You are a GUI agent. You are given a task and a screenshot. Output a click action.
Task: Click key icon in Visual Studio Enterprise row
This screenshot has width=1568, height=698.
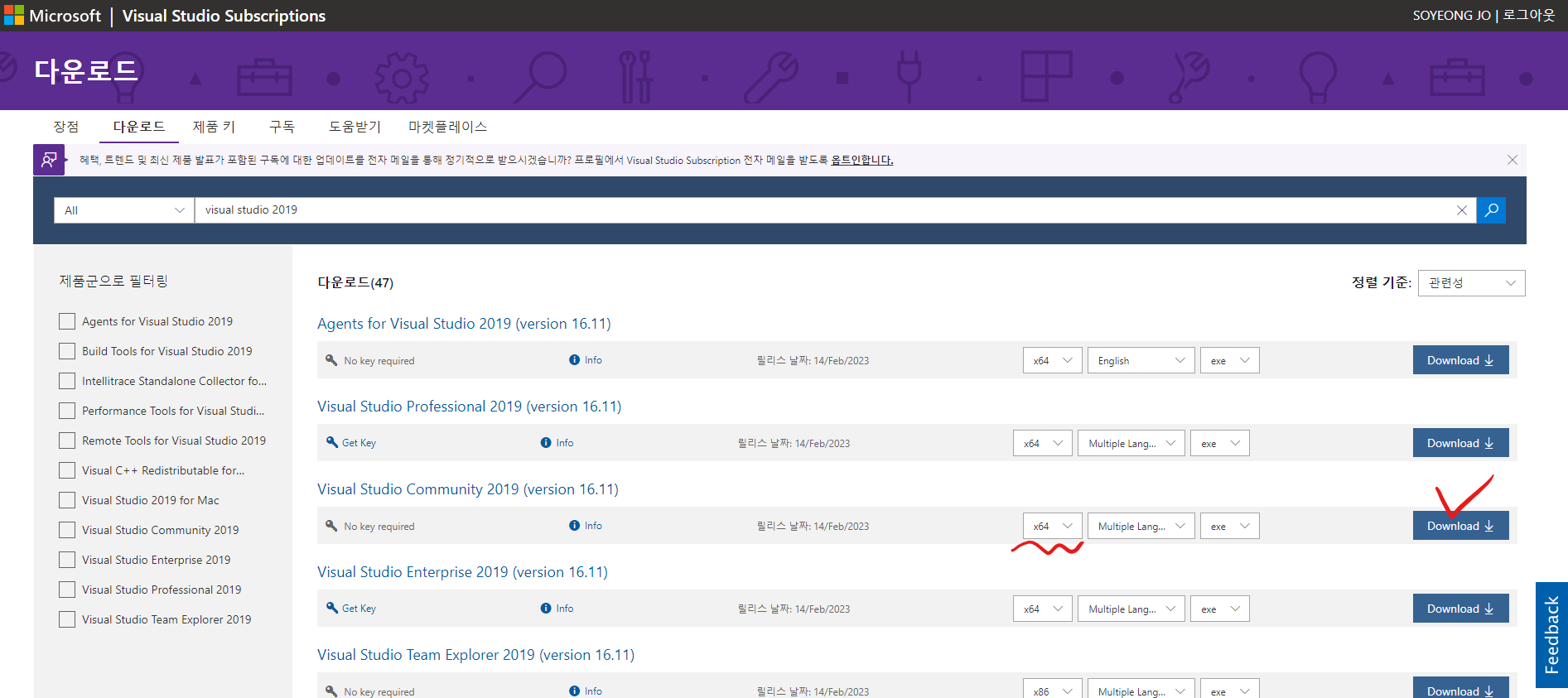pyautogui.click(x=332, y=609)
